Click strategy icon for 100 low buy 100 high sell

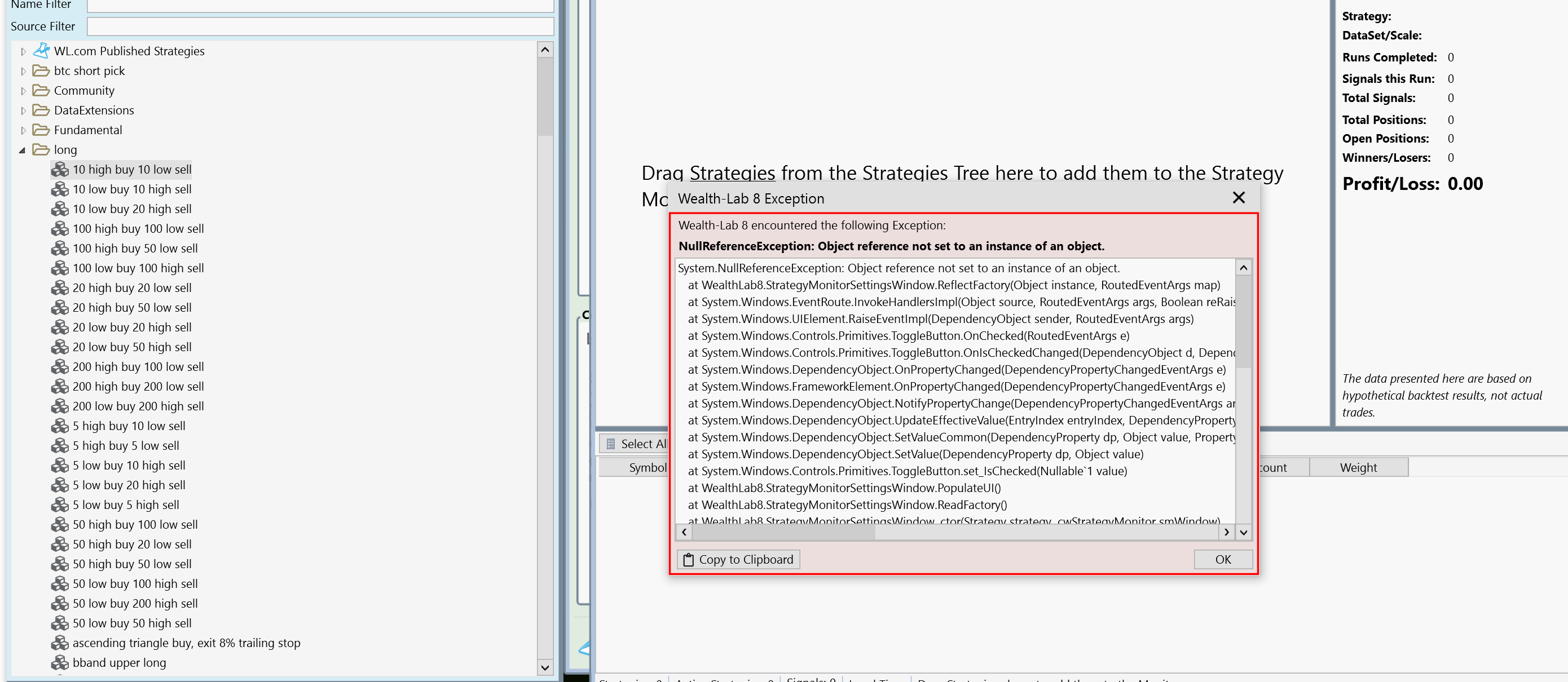tap(60, 268)
